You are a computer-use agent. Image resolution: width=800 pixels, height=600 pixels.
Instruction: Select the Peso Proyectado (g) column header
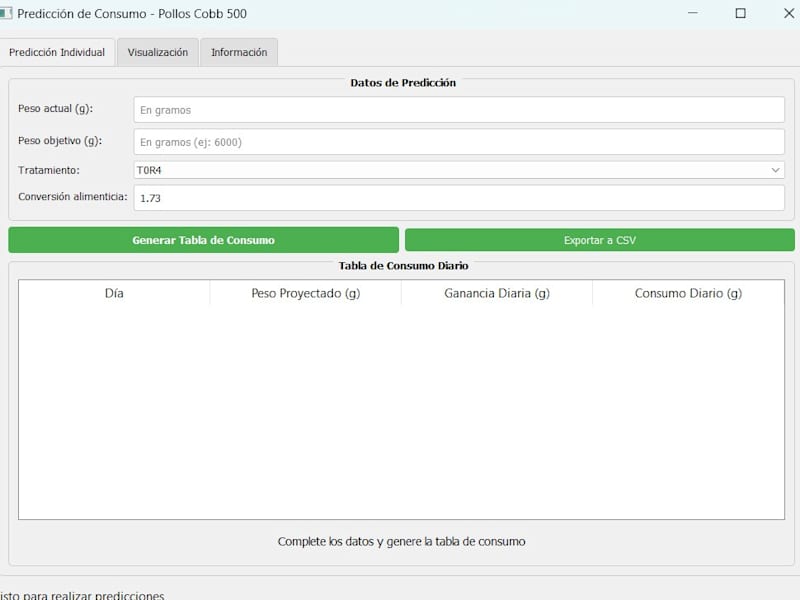306,293
